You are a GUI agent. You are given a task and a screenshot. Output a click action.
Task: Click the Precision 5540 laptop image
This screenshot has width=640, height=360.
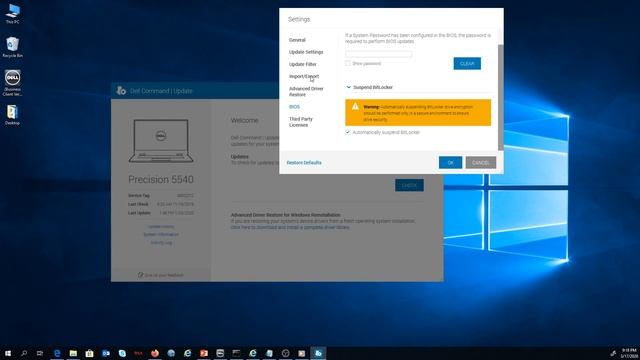161,141
